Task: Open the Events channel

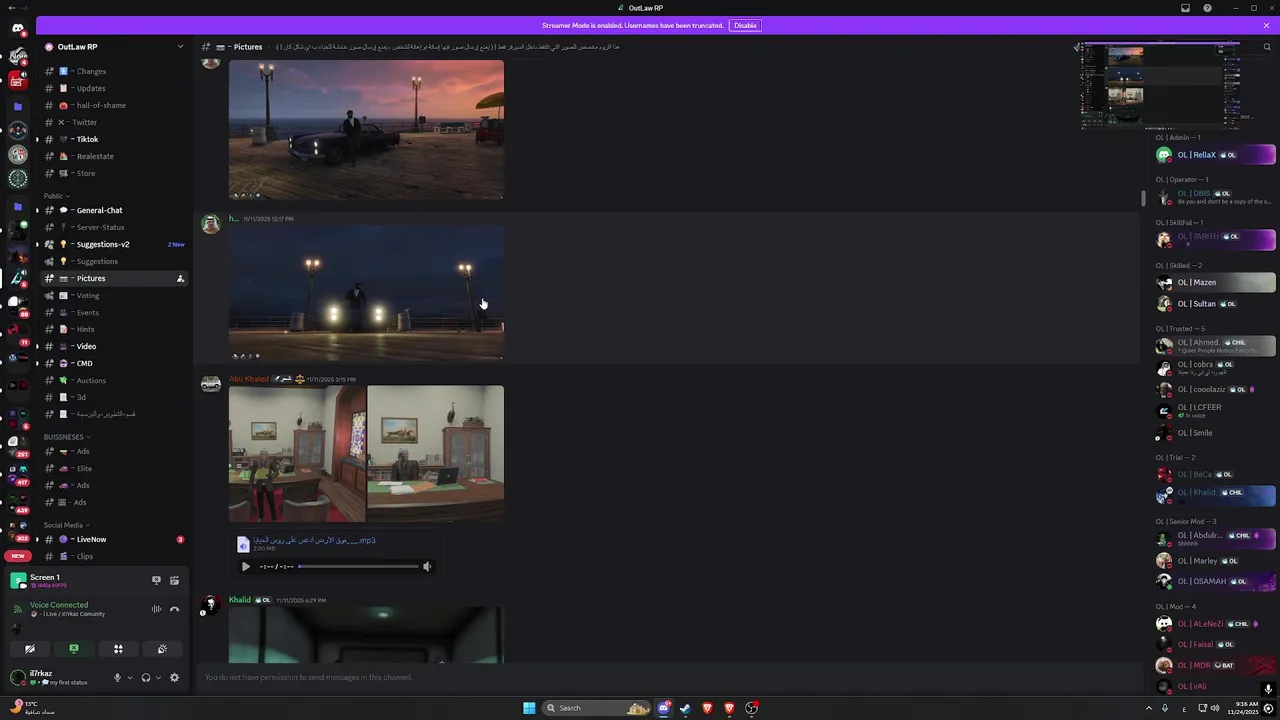Action: pyautogui.click(x=113, y=312)
